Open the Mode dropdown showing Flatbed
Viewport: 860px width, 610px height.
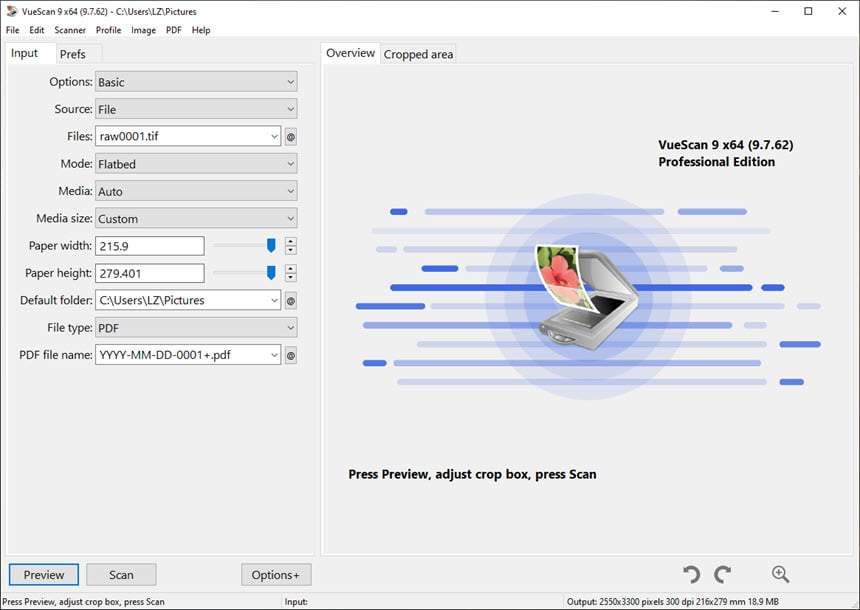click(x=196, y=163)
